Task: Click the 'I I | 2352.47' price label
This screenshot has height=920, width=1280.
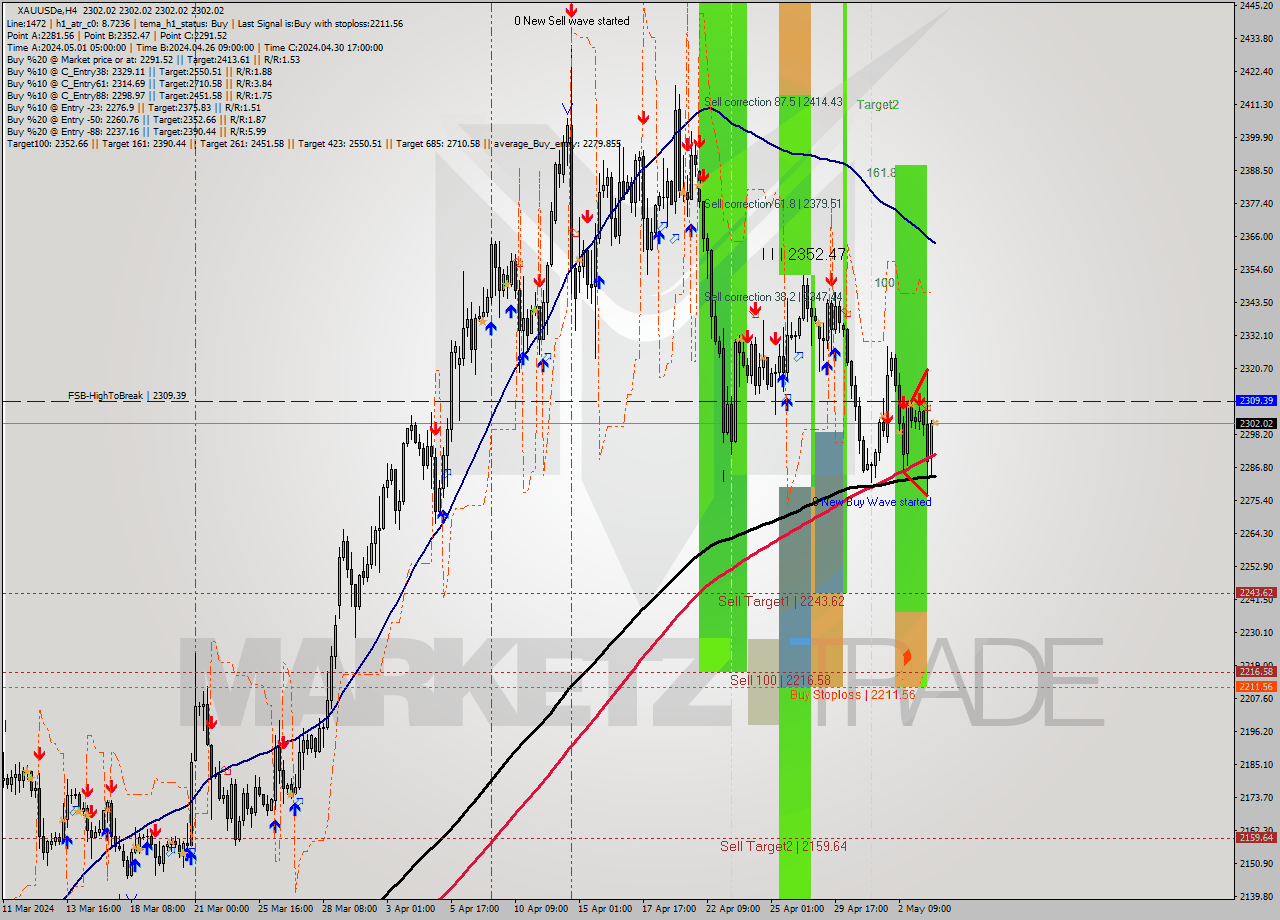Action: (804, 254)
